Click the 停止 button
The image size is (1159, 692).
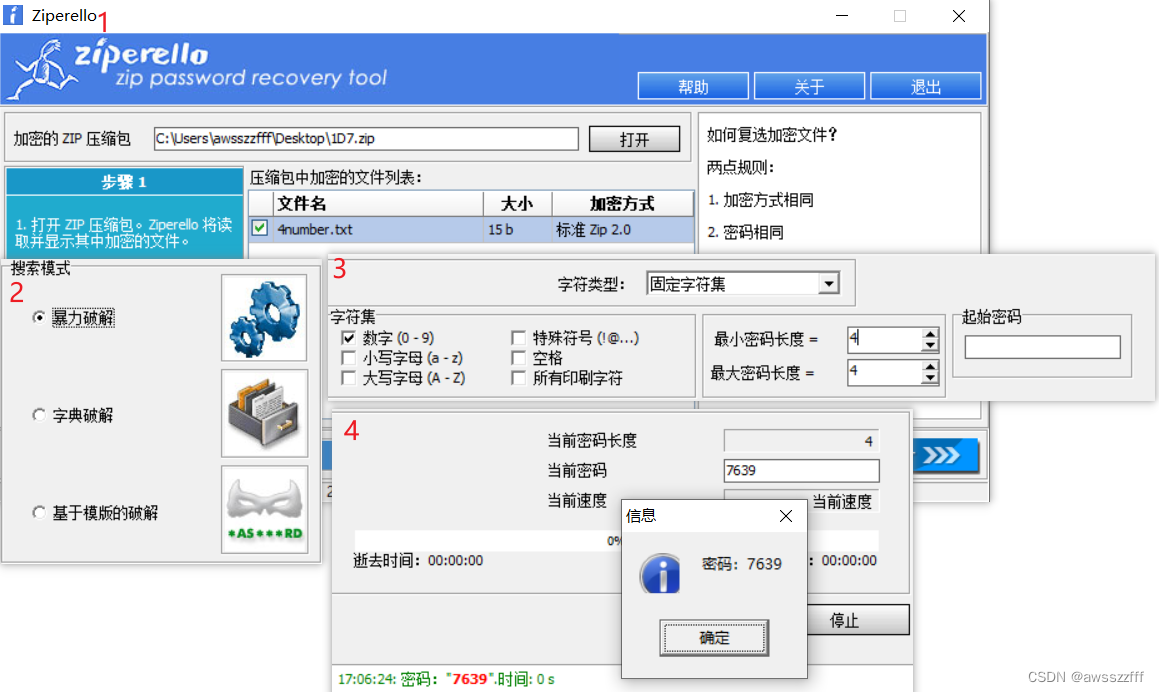(x=857, y=620)
